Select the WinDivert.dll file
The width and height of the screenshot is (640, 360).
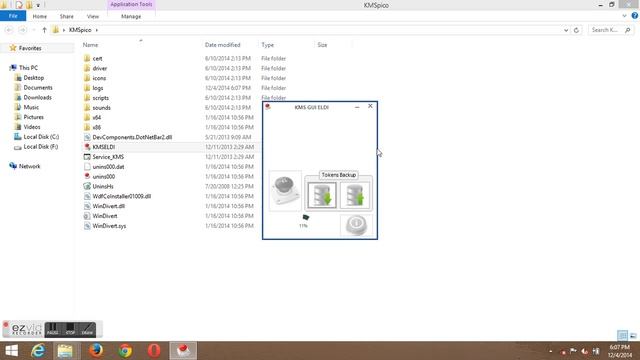coord(109,206)
